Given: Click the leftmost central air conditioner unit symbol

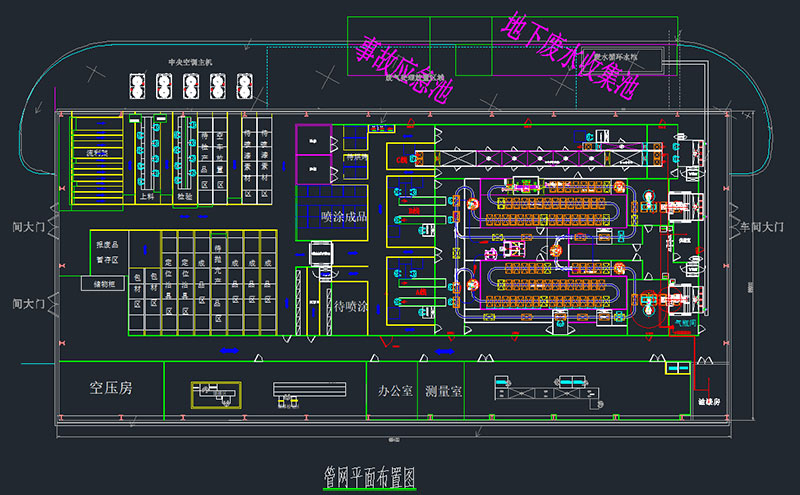Looking at the screenshot, I should [137, 87].
